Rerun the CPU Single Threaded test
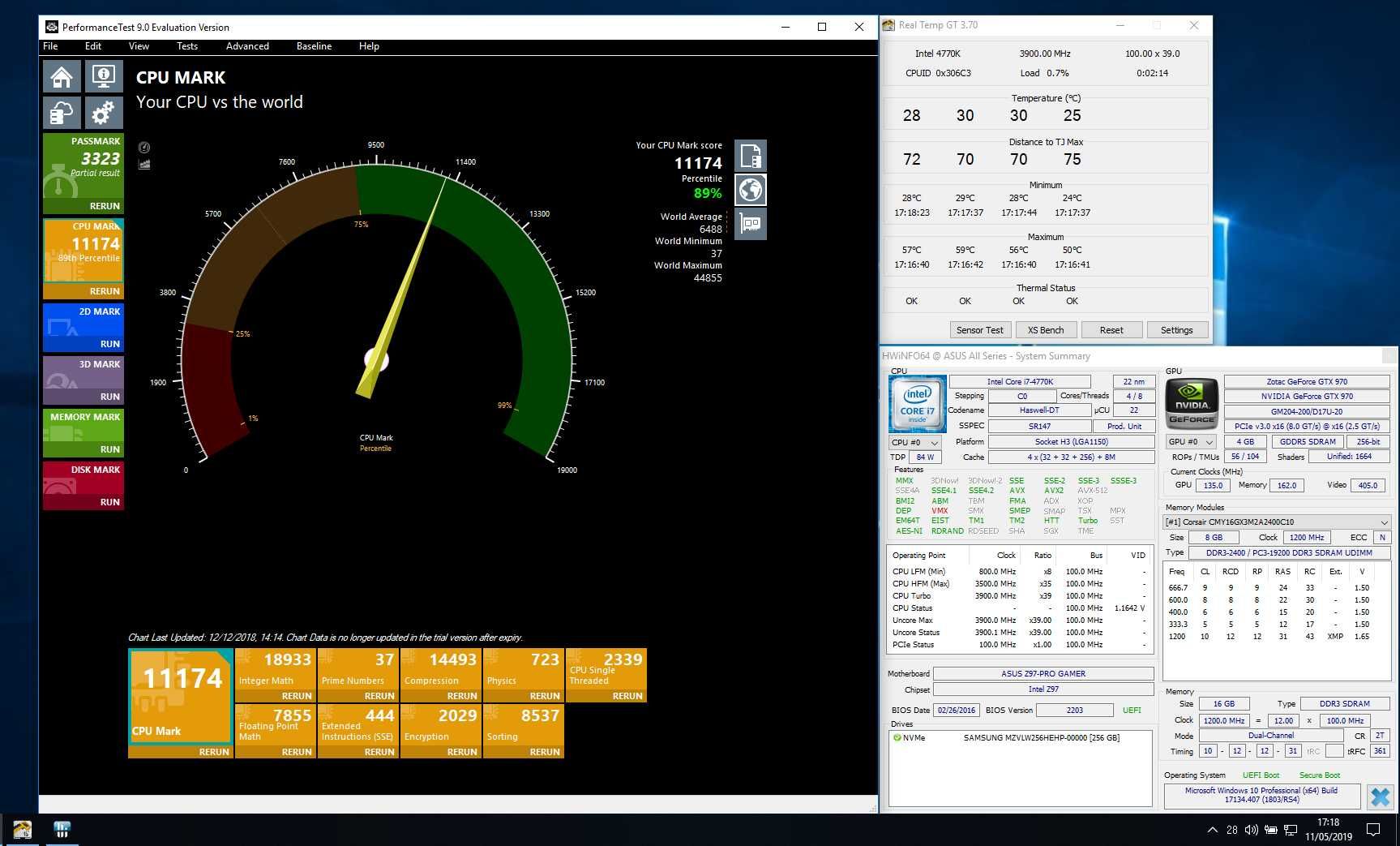The width and height of the screenshot is (1400, 846). (627, 696)
